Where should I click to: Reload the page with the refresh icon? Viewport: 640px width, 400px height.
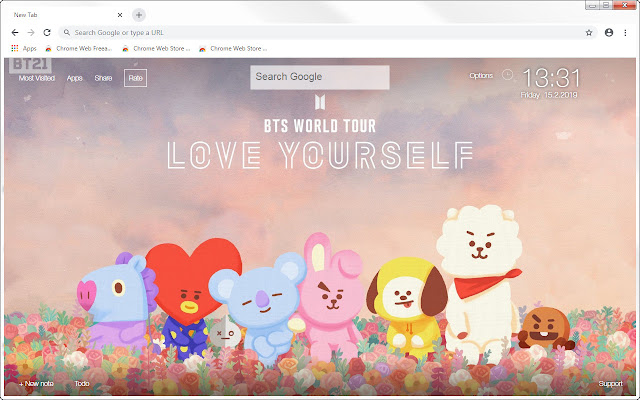tap(47, 33)
